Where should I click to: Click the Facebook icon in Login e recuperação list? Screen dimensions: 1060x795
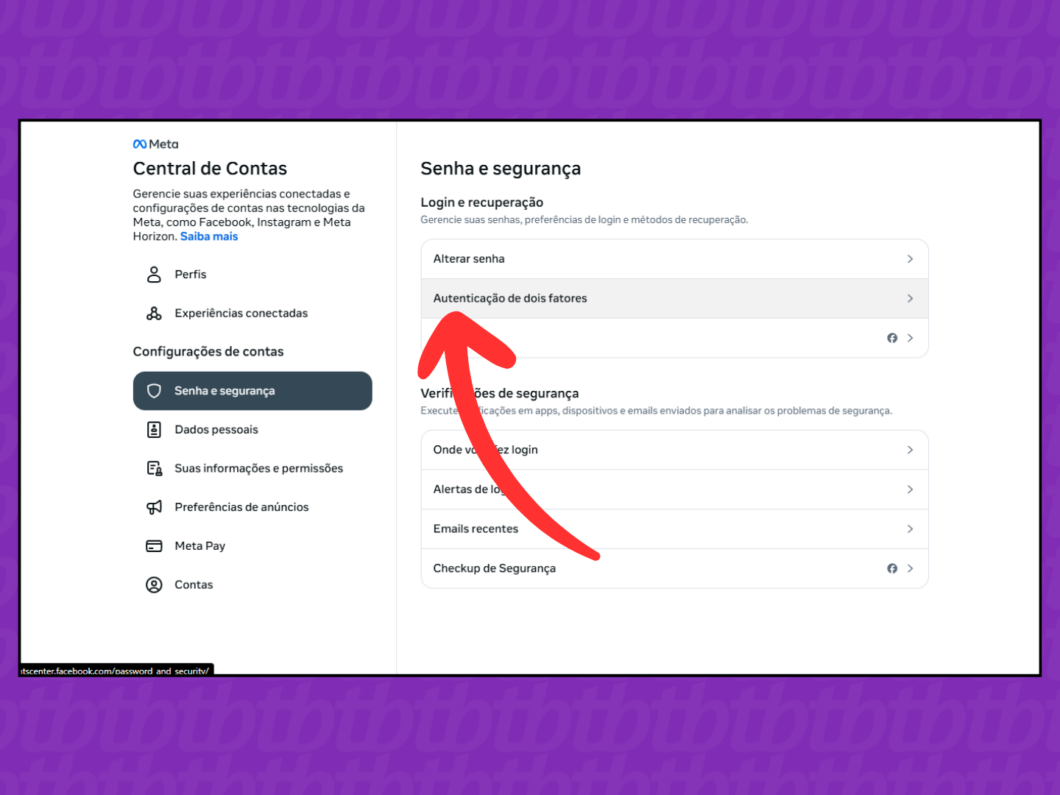click(x=892, y=338)
